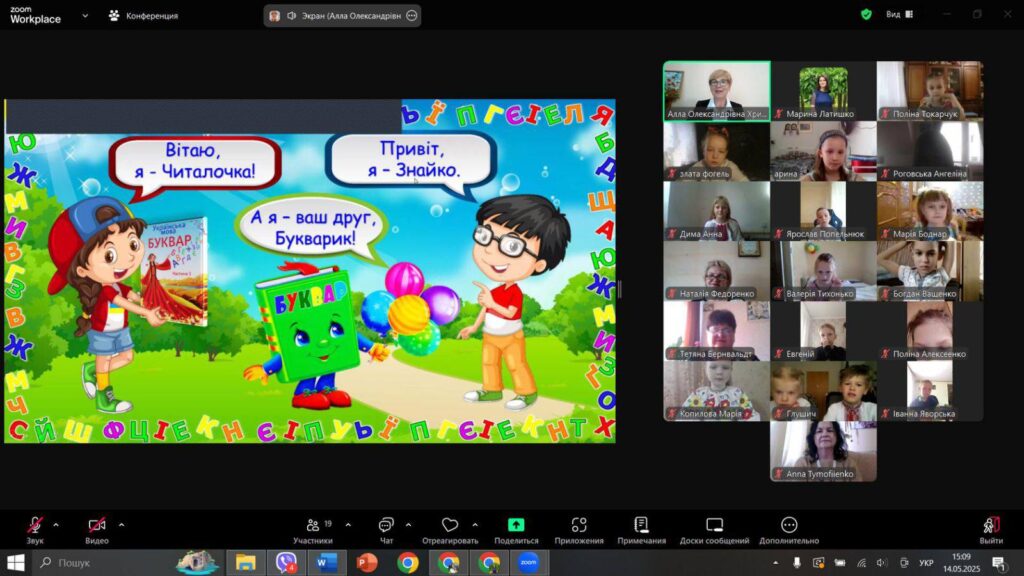Open the Чат chat panel
Screen dimensions: 1024x576
pyautogui.click(x=387, y=530)
